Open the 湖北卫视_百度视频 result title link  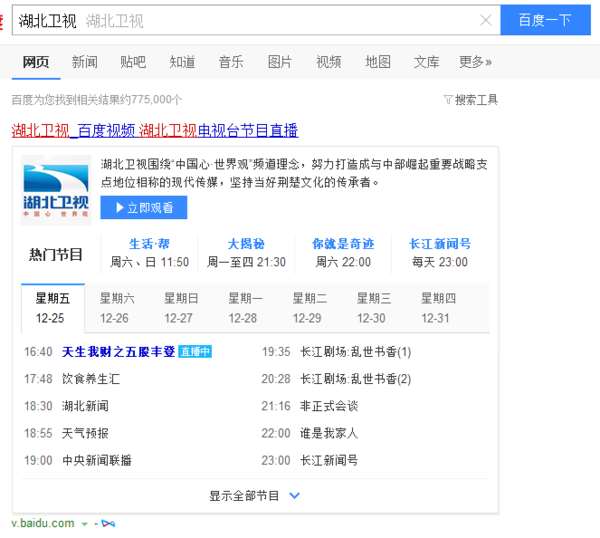155,131
